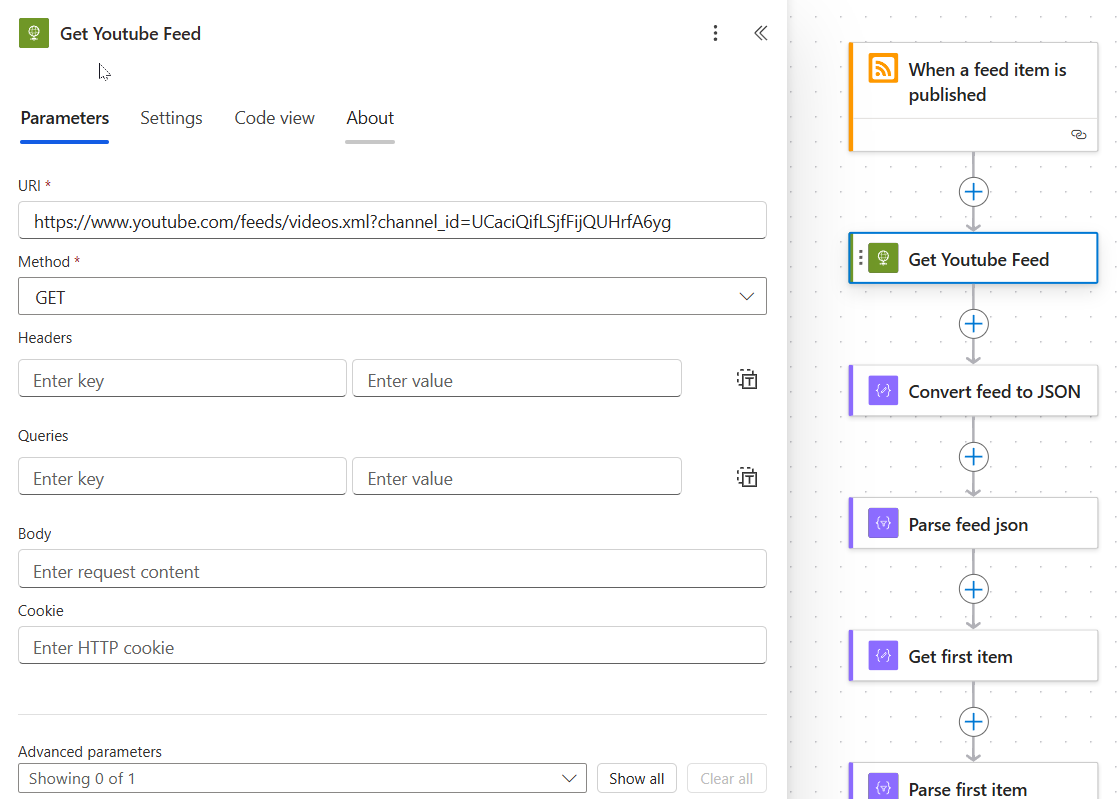The image size is (1117, 799).
Task: Switch Headers to text mode icon
Action: (x=747, y=379)
